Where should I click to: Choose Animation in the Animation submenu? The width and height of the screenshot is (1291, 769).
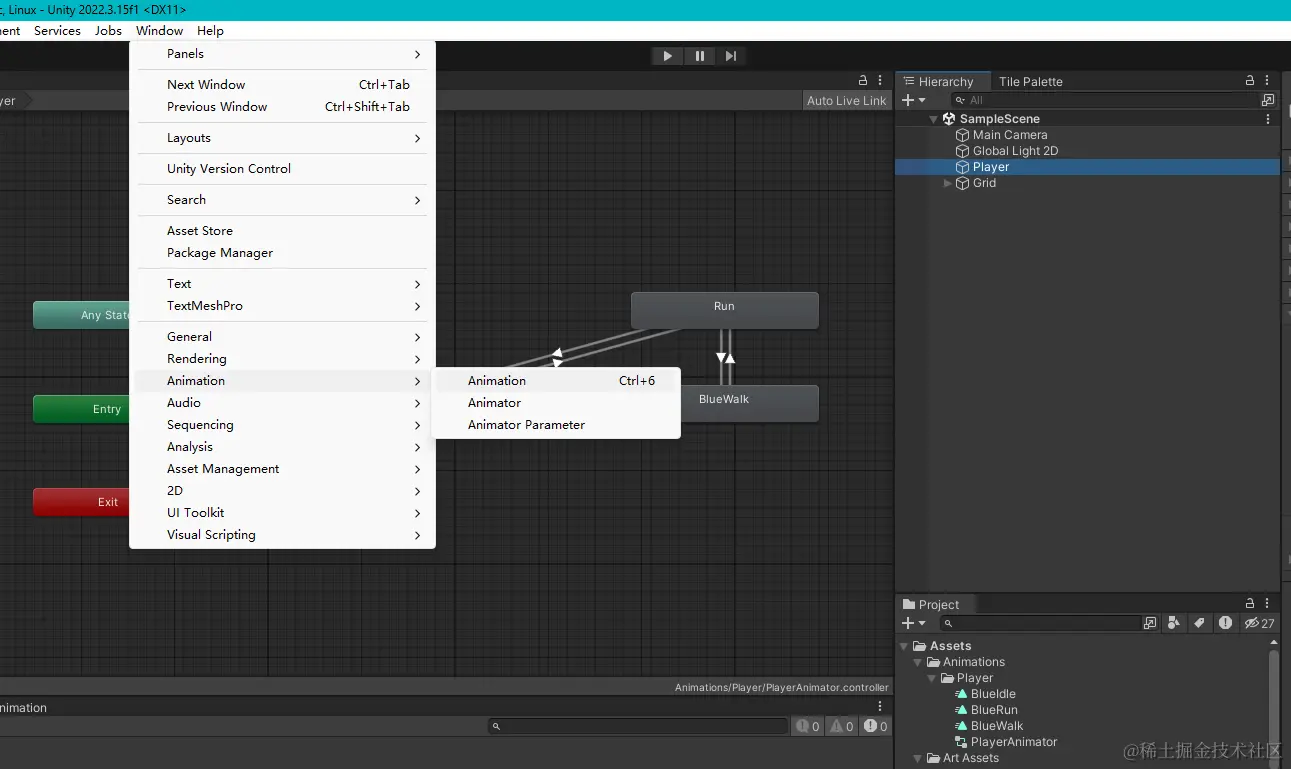(x=556, y=381)
